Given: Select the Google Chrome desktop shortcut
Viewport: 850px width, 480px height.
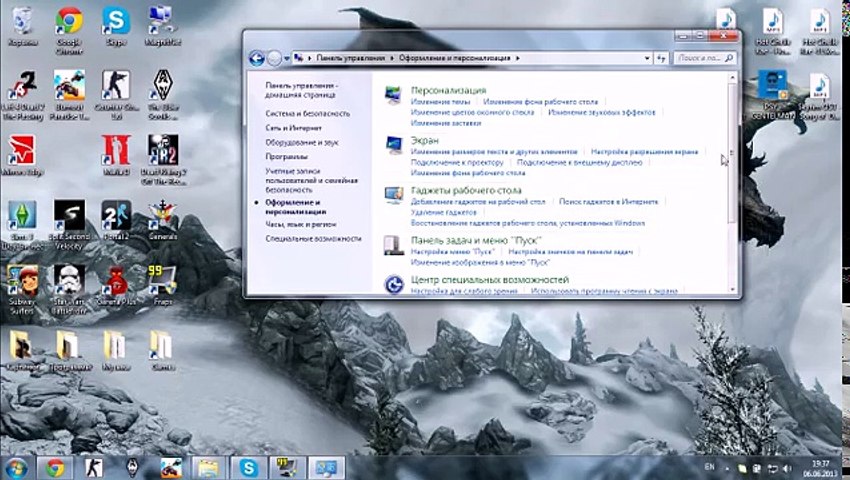Looking at the screenshot, I should (69, 30).
